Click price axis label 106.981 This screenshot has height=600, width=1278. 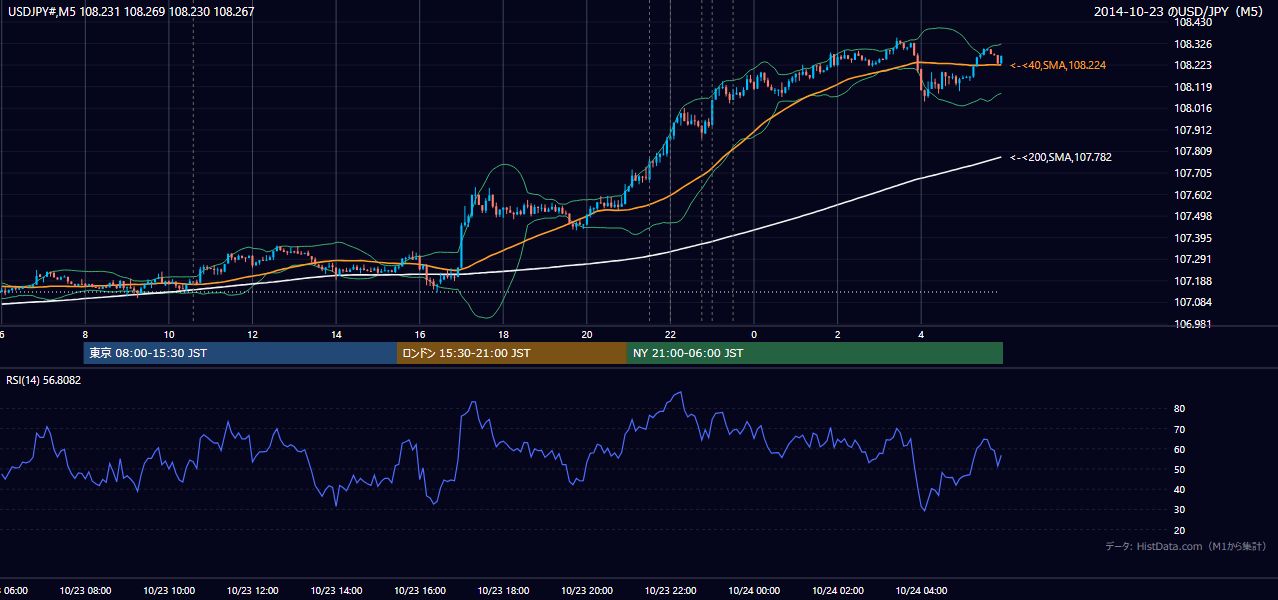pos(1194,324)
